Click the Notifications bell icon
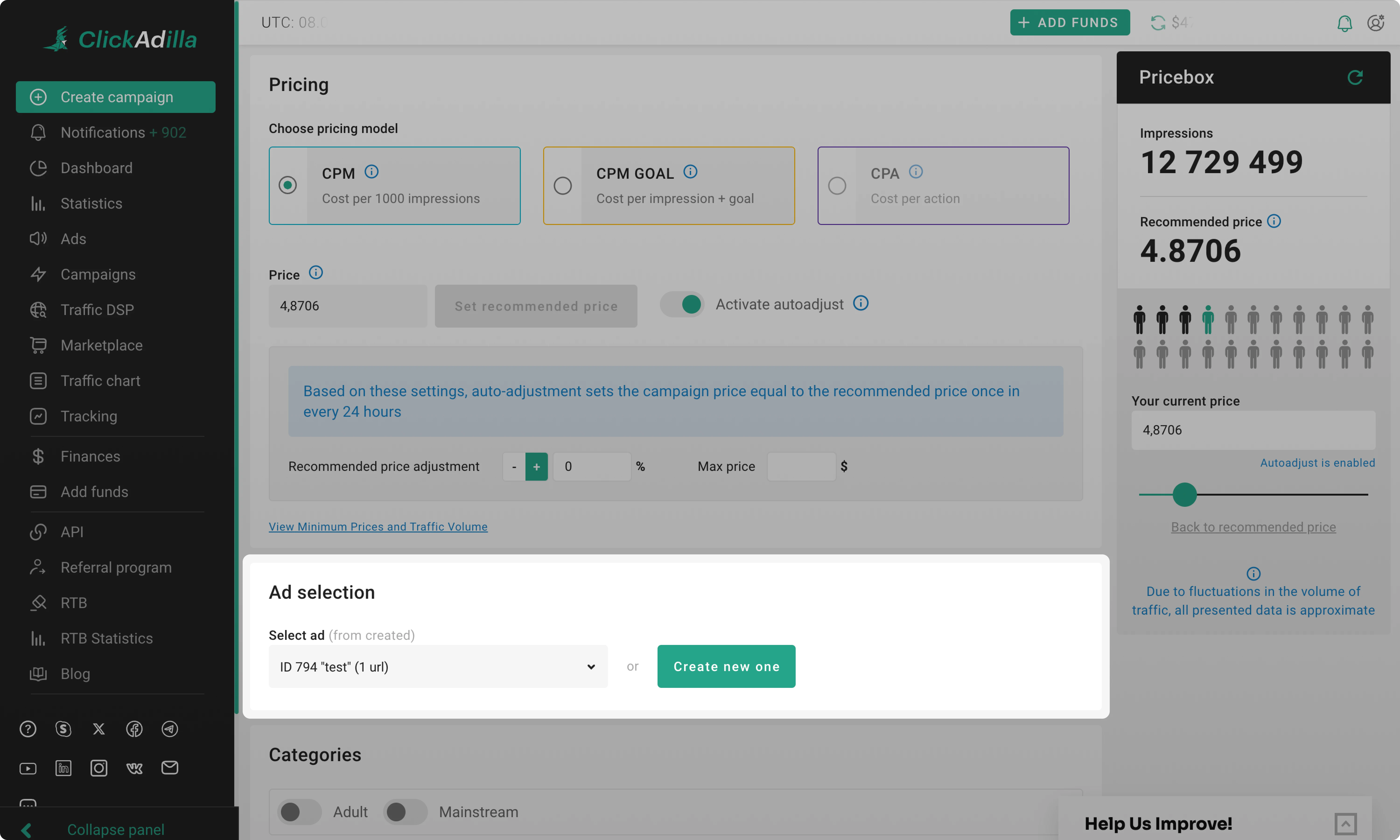Image resolution: width=1400 pixels, height=840 pixels. [1345, 22]
